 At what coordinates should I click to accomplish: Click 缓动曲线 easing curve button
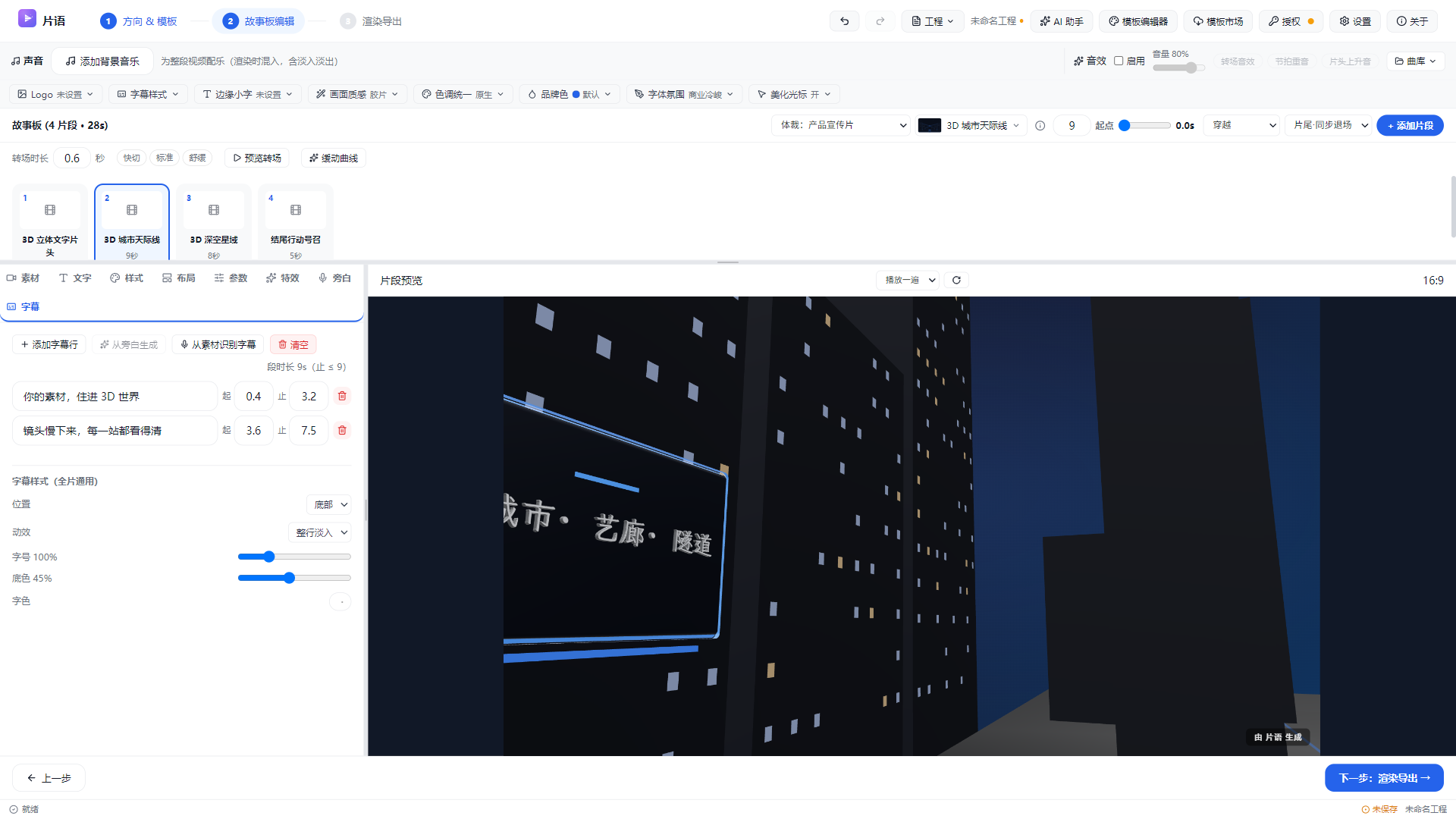click(334, 158)
